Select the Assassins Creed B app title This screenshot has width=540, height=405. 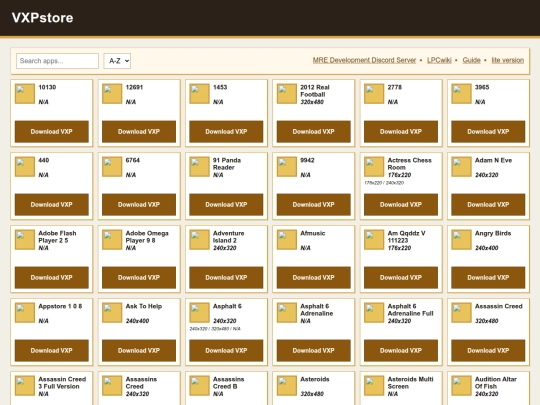[x=228, y=383]
